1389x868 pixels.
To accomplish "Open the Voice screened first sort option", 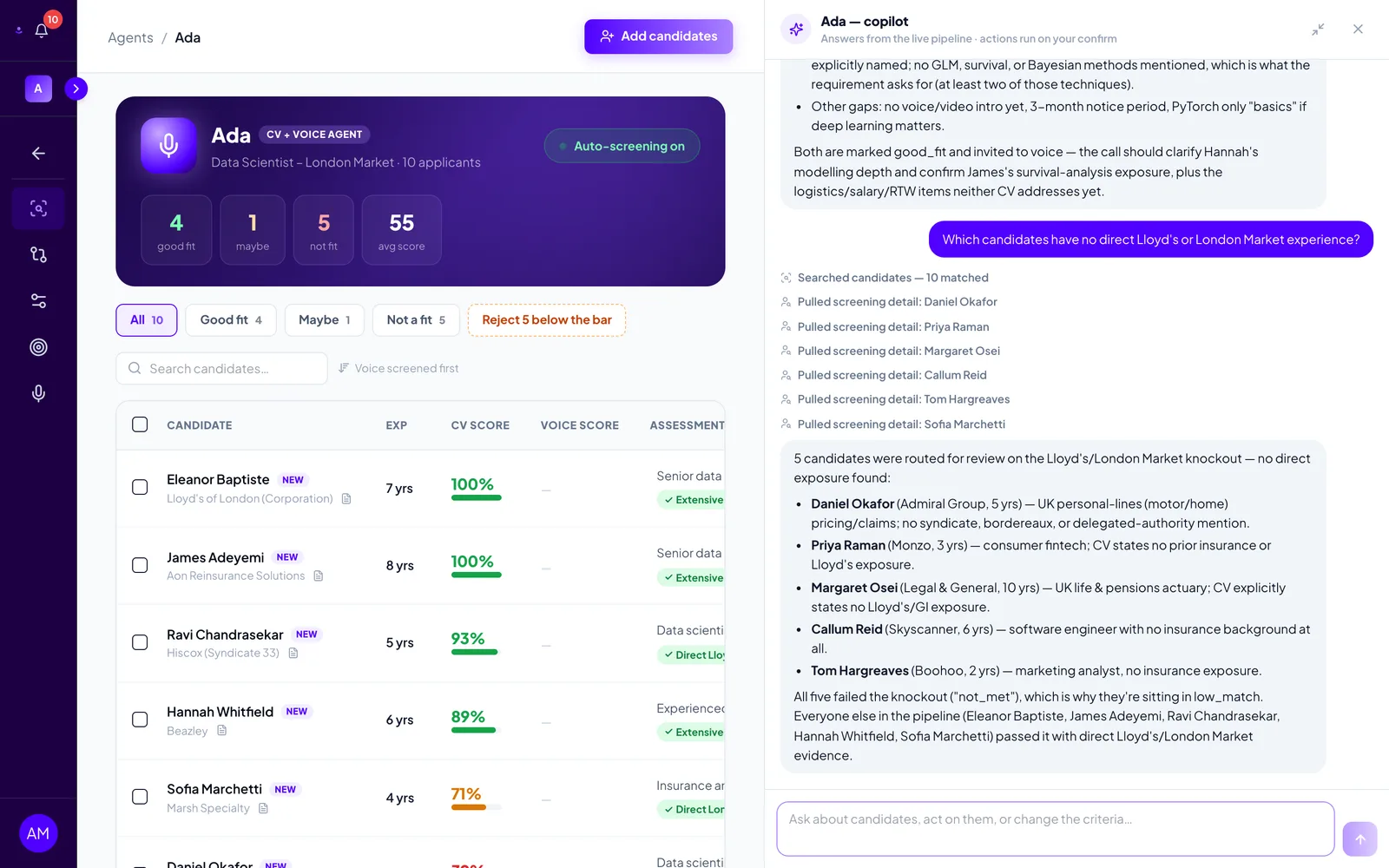I will tap(398, 368).
